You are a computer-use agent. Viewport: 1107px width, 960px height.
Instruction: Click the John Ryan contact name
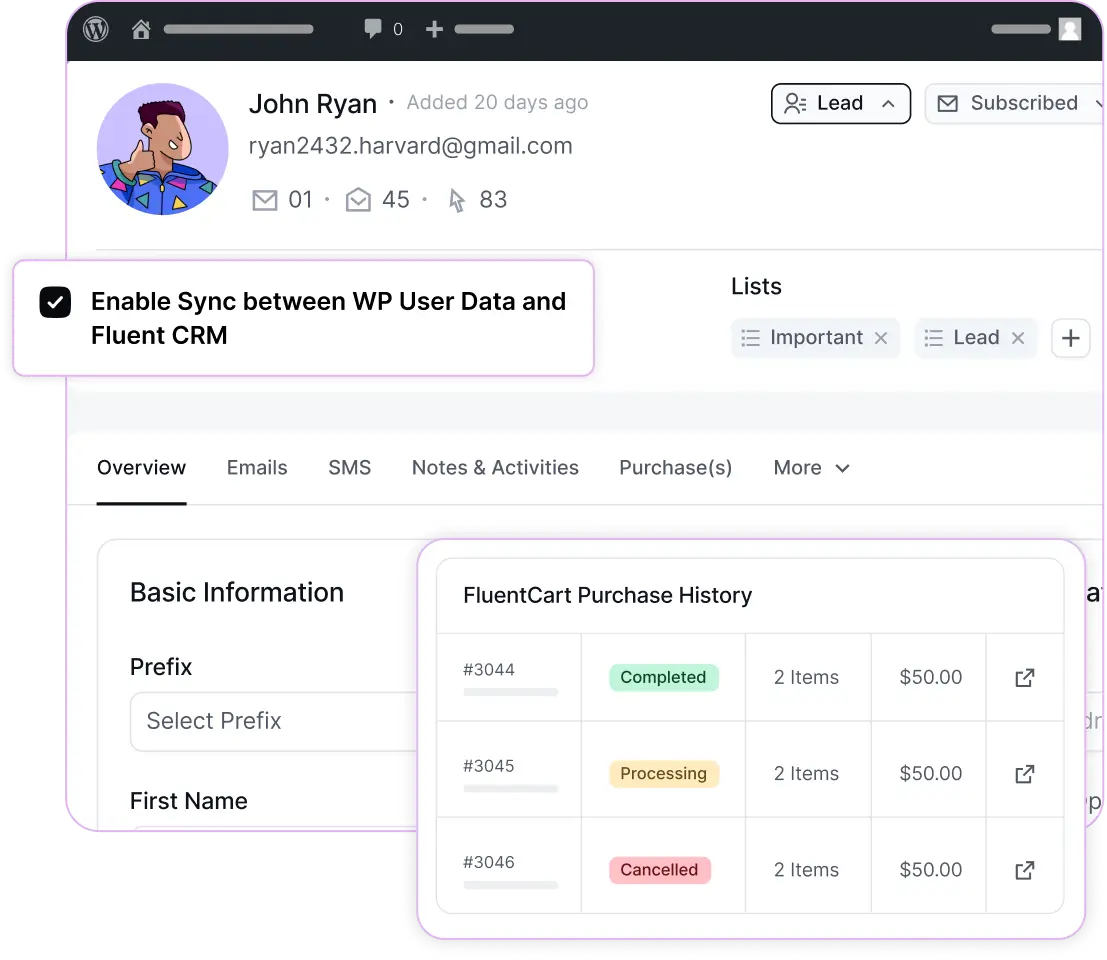click(x=313, y=104)
